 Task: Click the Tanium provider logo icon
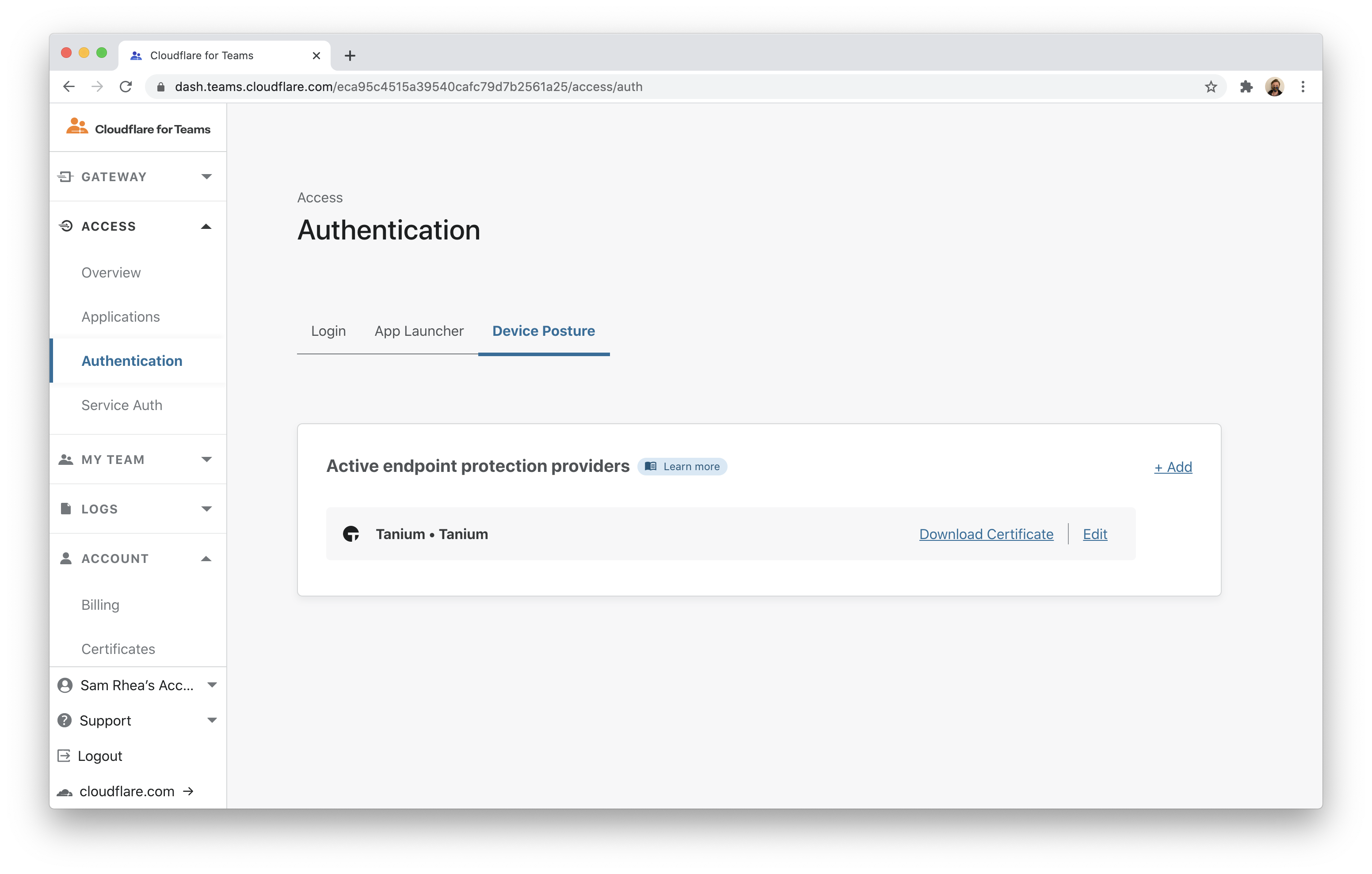(x=351, y=534)
